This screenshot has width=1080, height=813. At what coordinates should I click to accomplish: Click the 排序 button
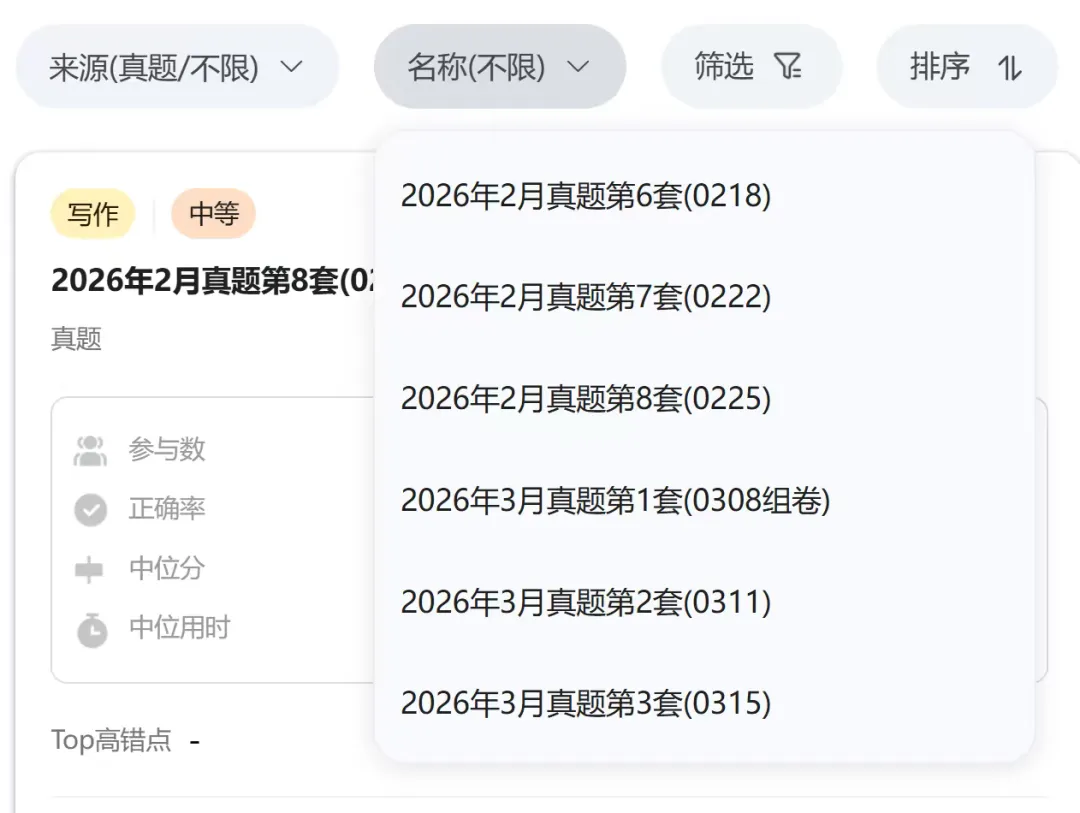click(966, 67)
